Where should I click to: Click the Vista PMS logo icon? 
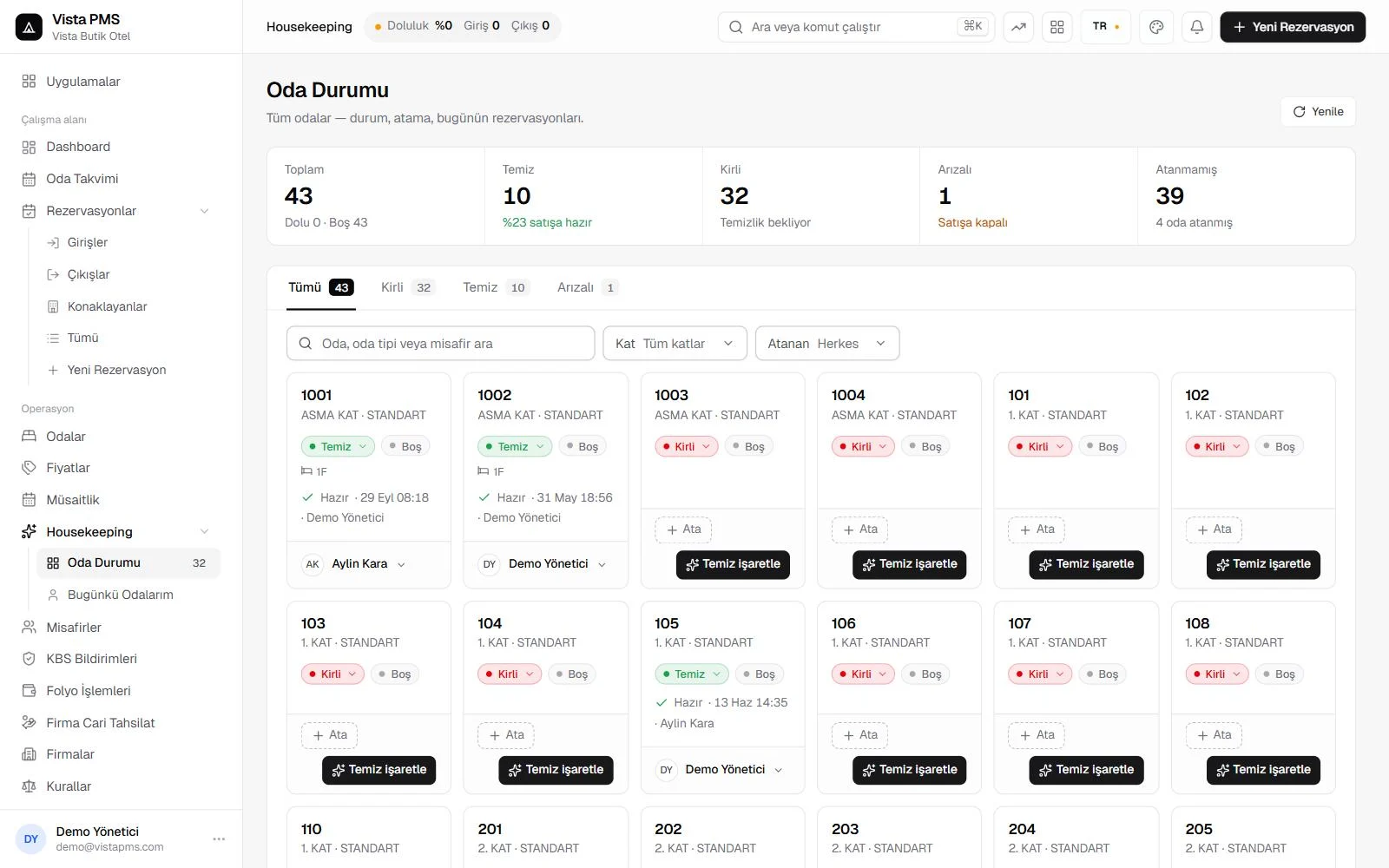click(x=29, y=27)
